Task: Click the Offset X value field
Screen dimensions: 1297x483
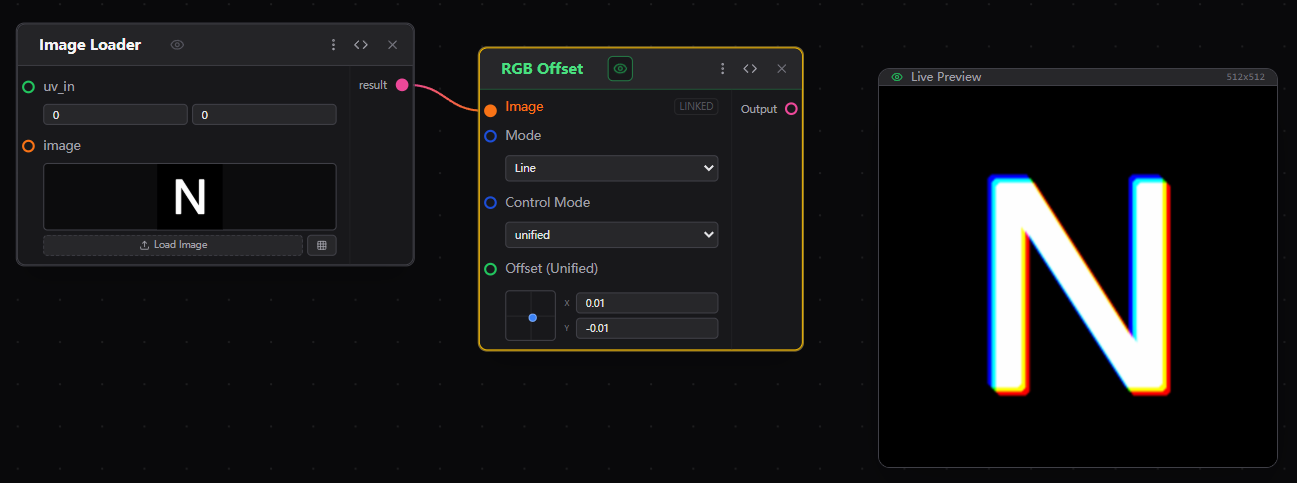Action: (646, 303)
